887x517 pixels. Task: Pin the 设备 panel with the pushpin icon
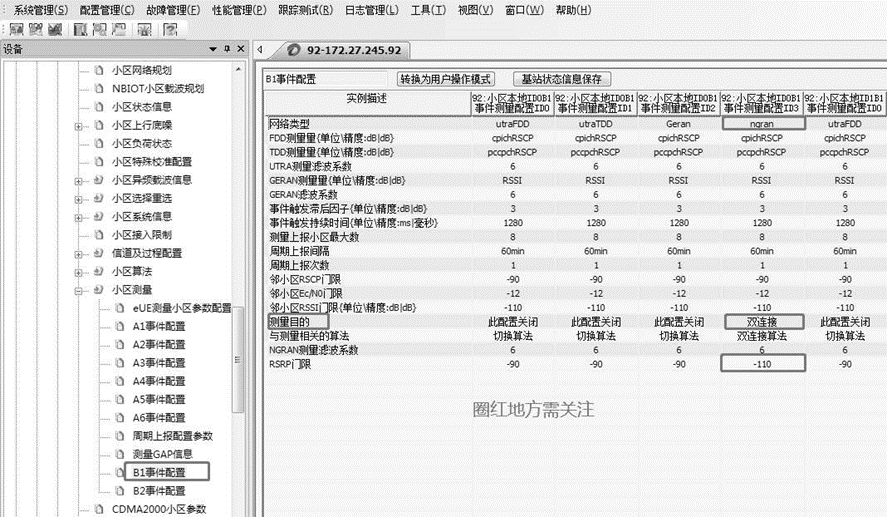[x=227, y=49]
